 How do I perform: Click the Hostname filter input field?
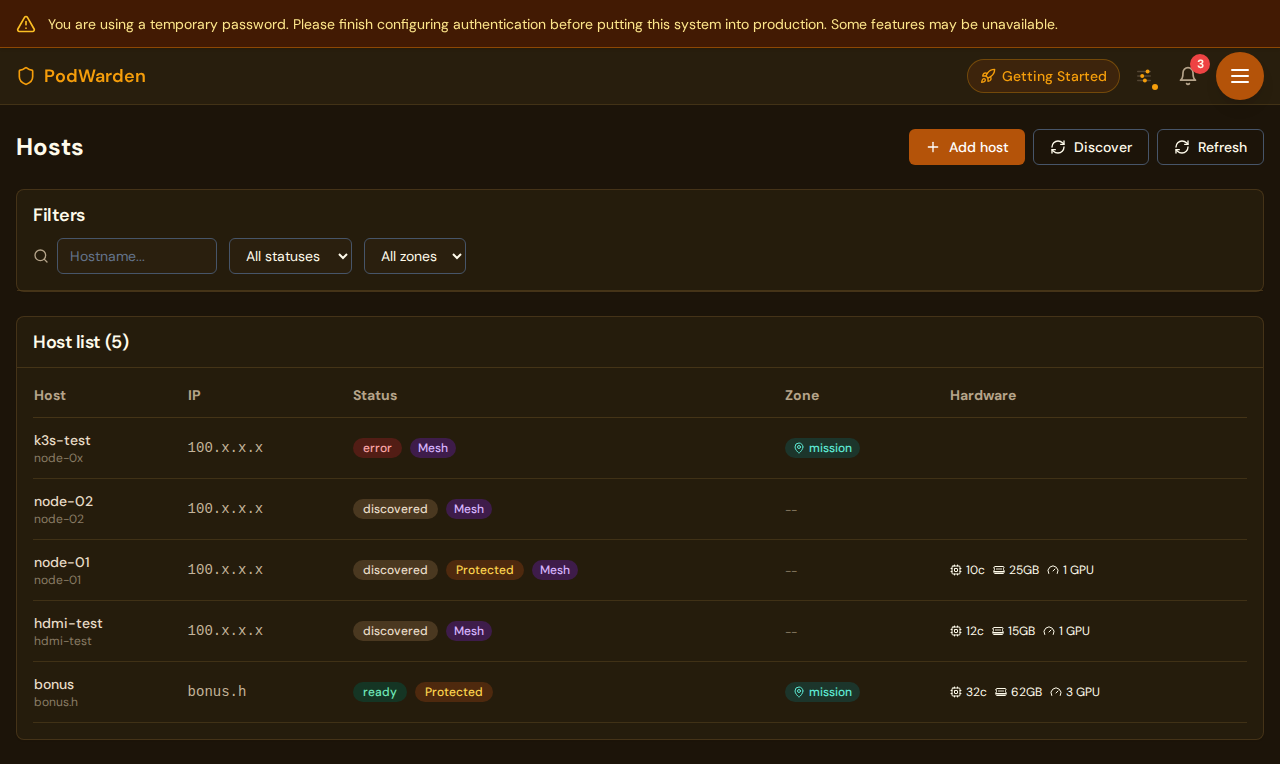click(x=136, y=256)
